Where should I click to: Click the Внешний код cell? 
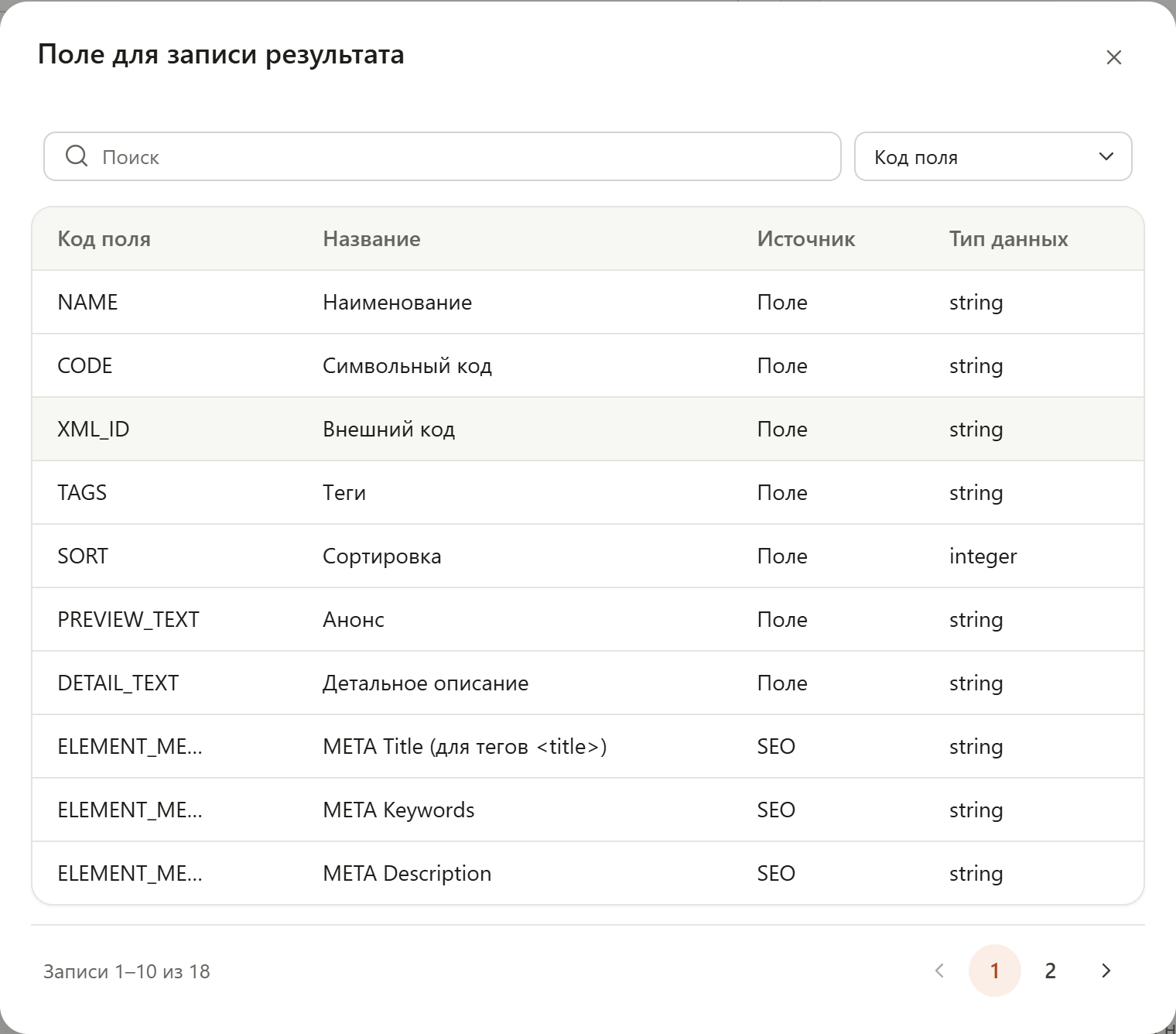388,429
